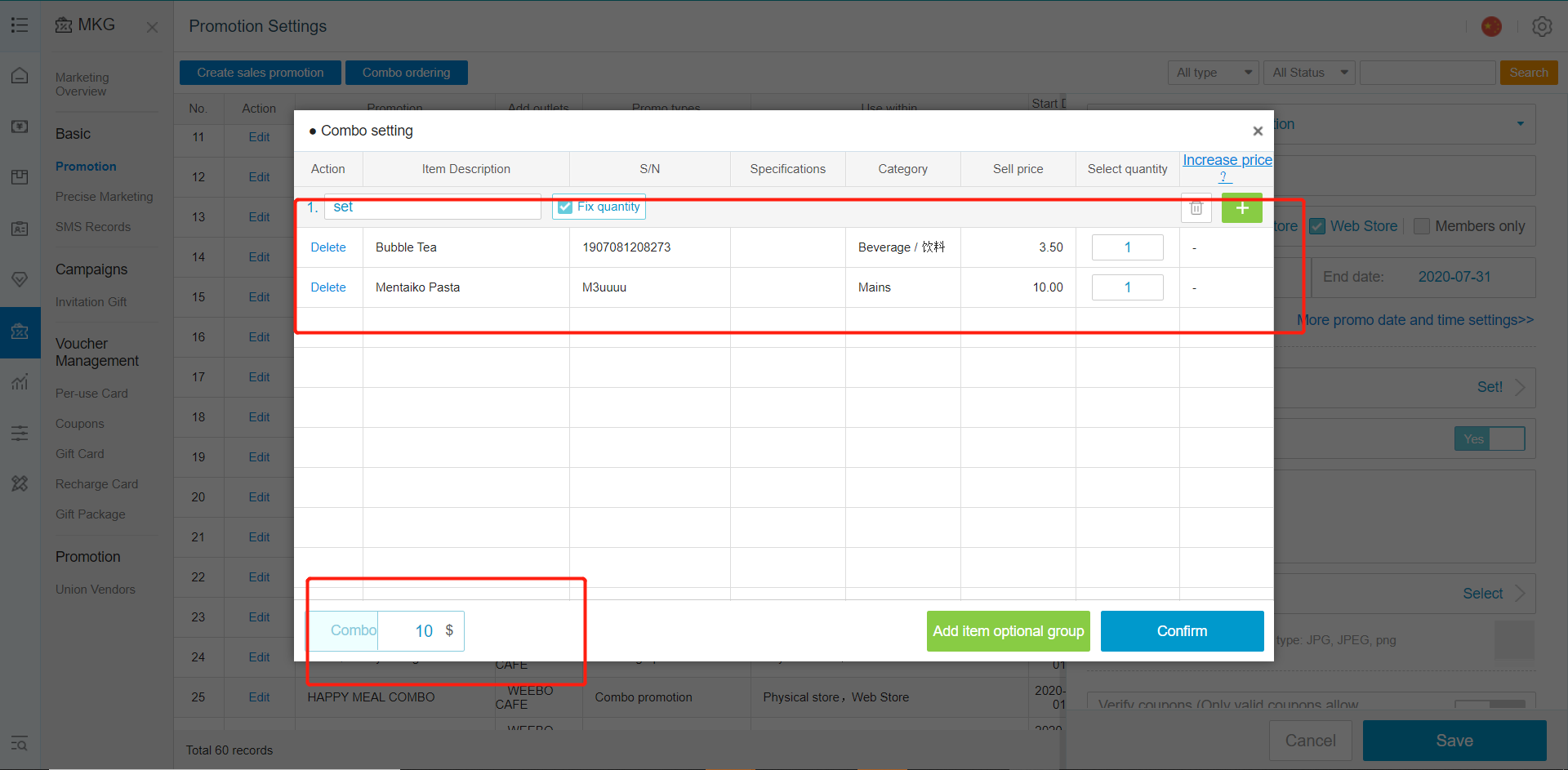
Task: Switch the Yes toggle off
Action: [1490, 438]
